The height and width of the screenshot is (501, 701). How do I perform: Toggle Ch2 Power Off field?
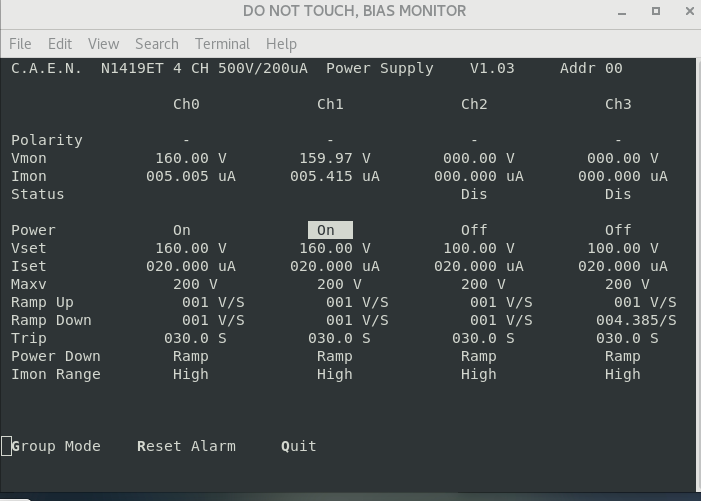474,230
